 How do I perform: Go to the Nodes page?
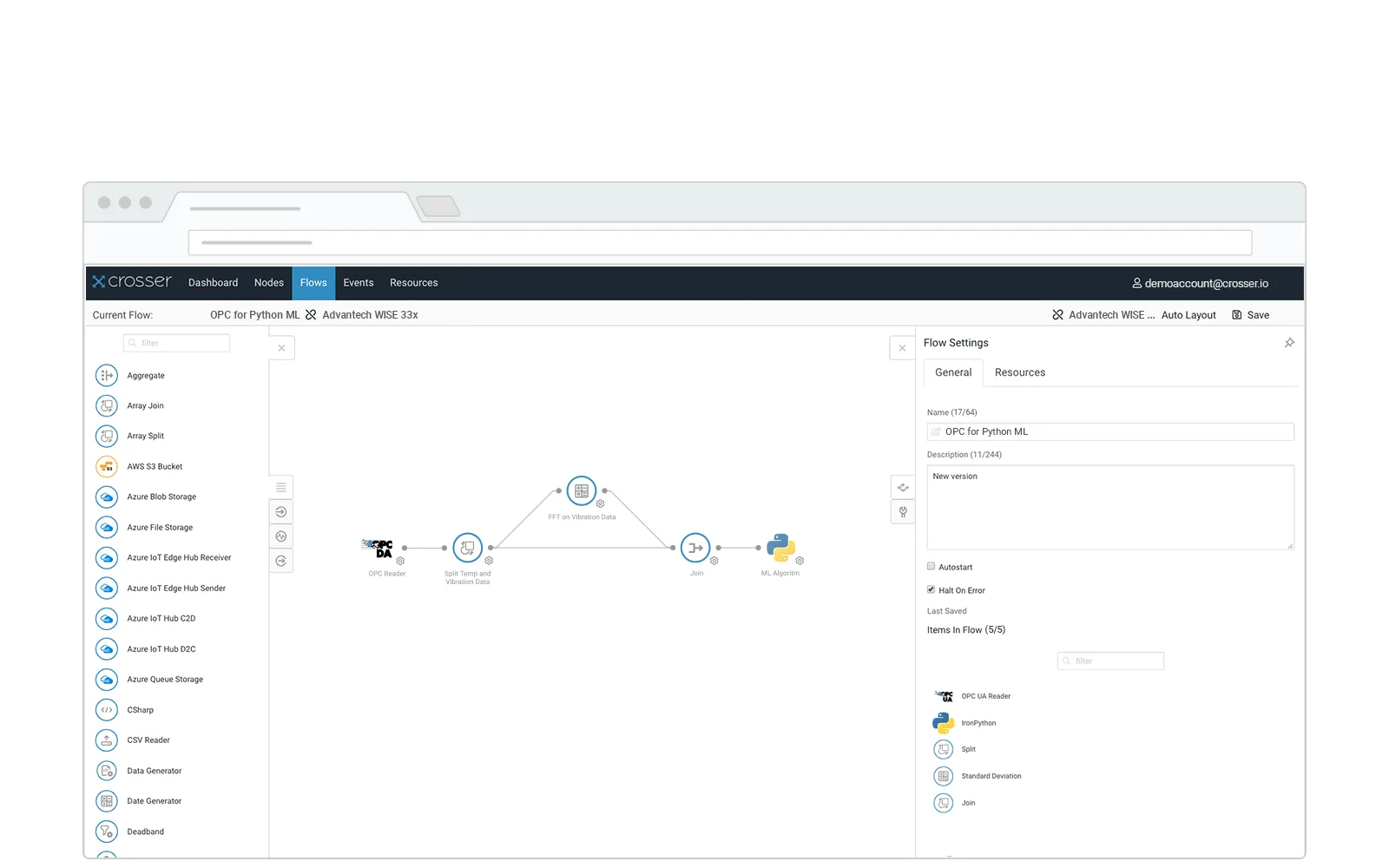tap(269, 283)
